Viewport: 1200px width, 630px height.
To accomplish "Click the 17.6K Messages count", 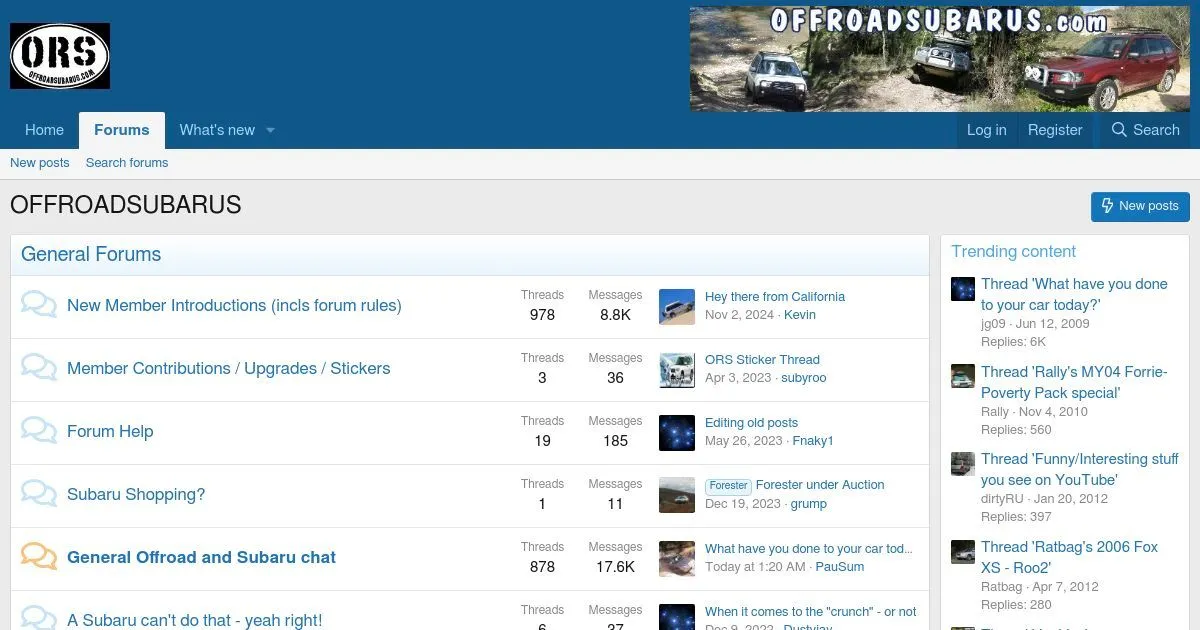I will click(x=615, y=567).
